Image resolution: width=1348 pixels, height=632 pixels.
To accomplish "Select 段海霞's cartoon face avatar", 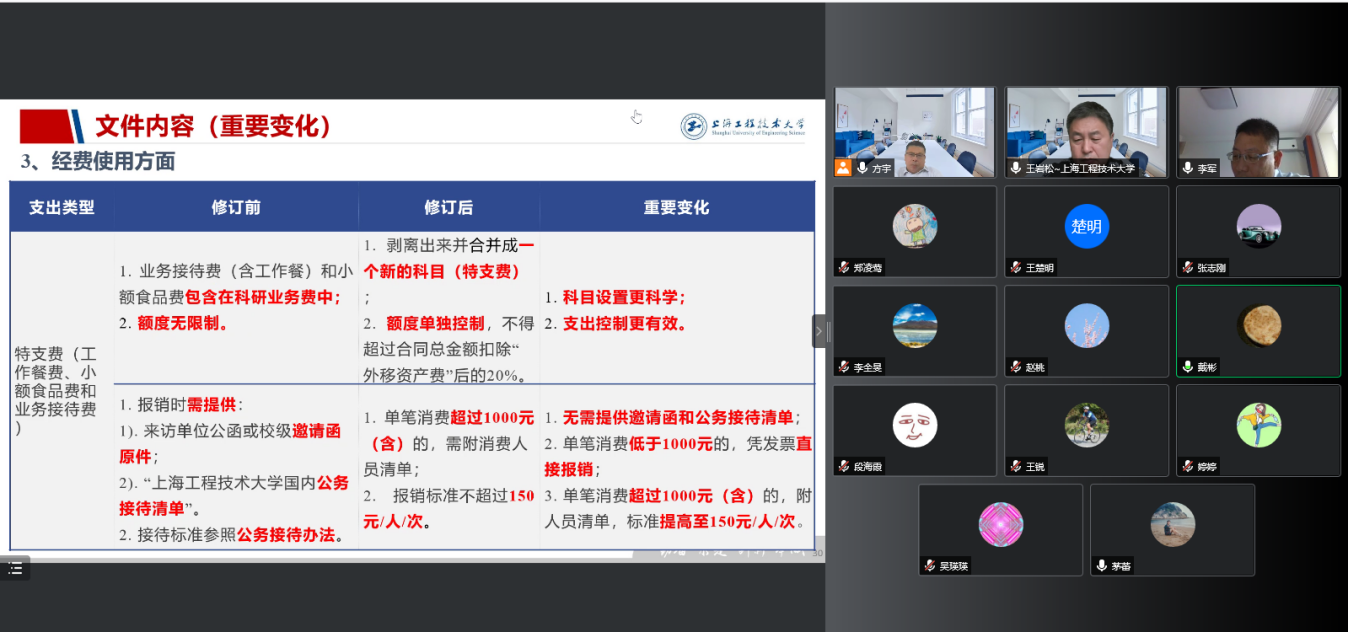I will 914,424.
